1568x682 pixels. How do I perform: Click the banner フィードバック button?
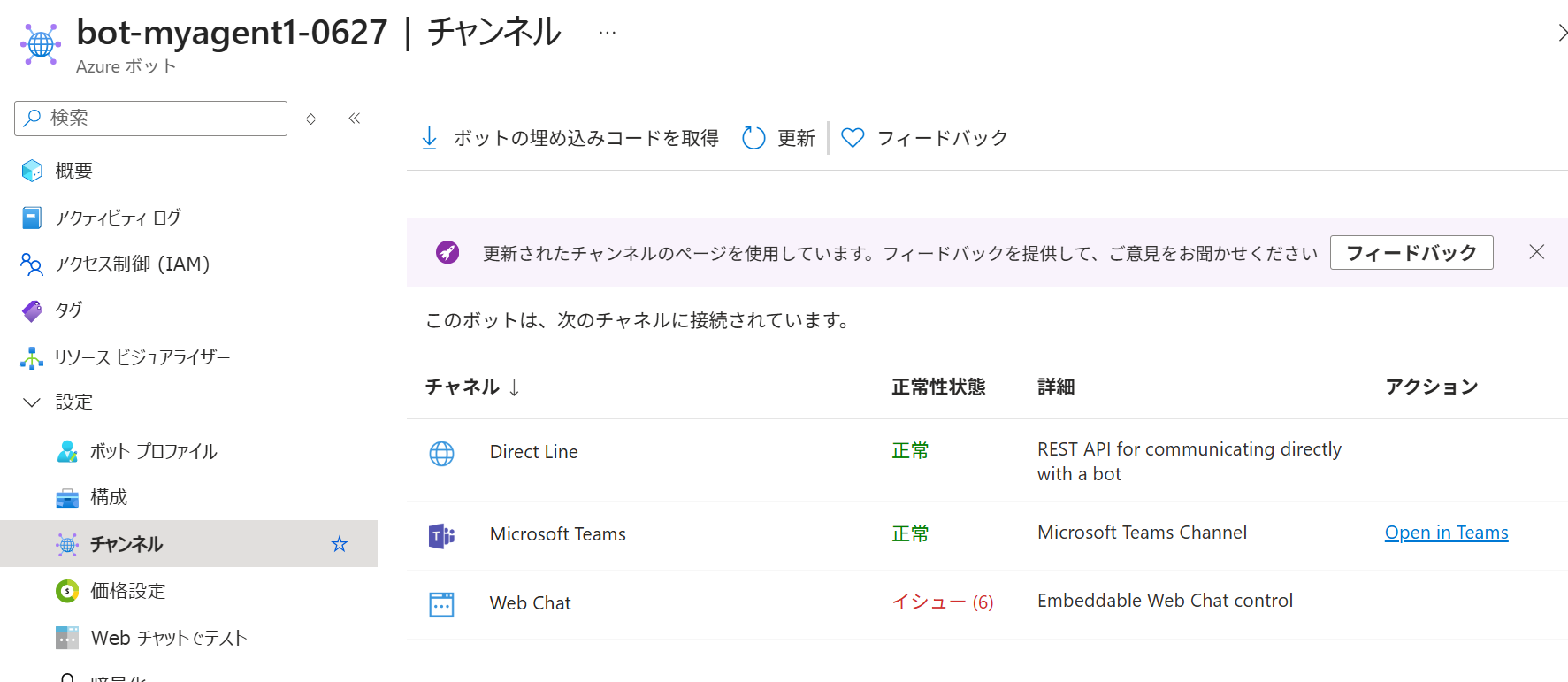[x=1411, y=253]
